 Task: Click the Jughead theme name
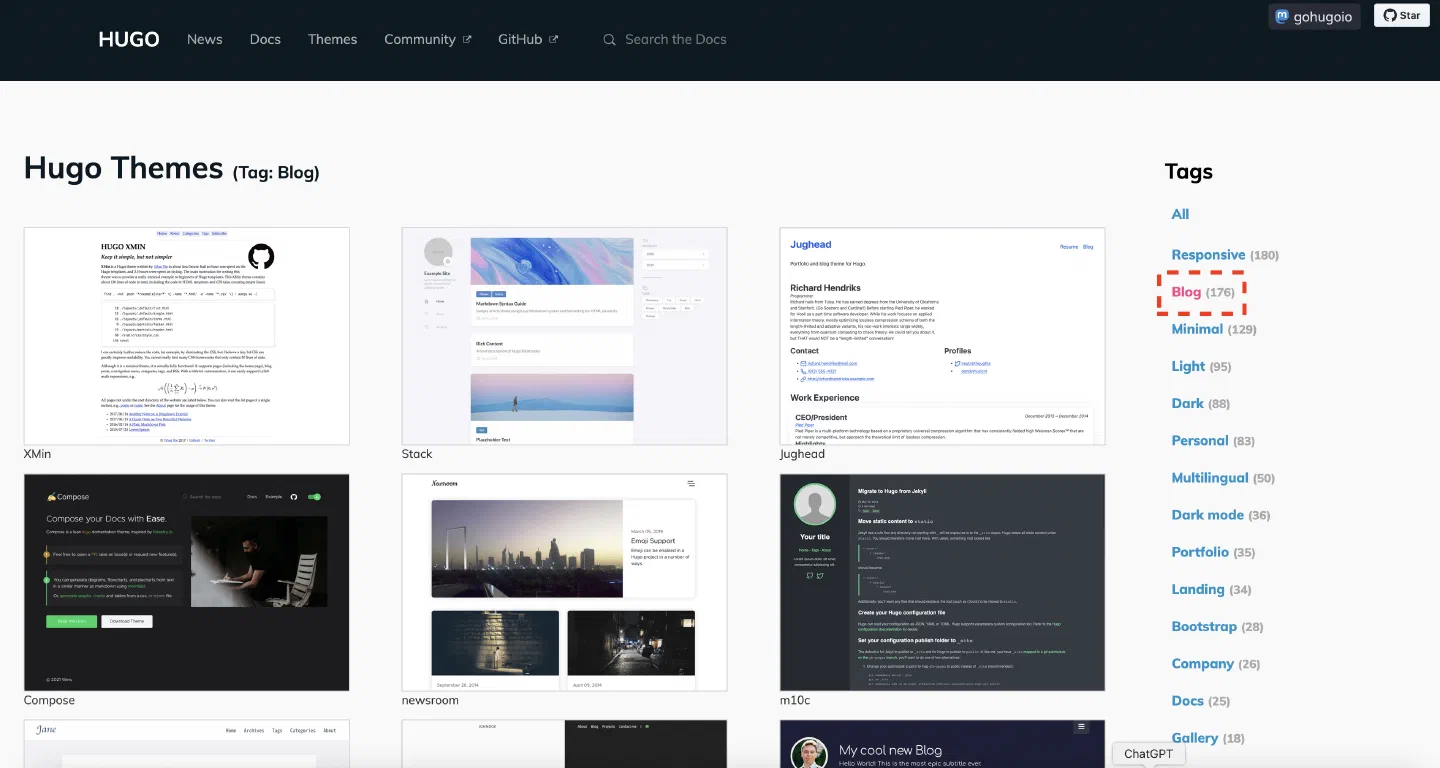(x=802, y=454)
